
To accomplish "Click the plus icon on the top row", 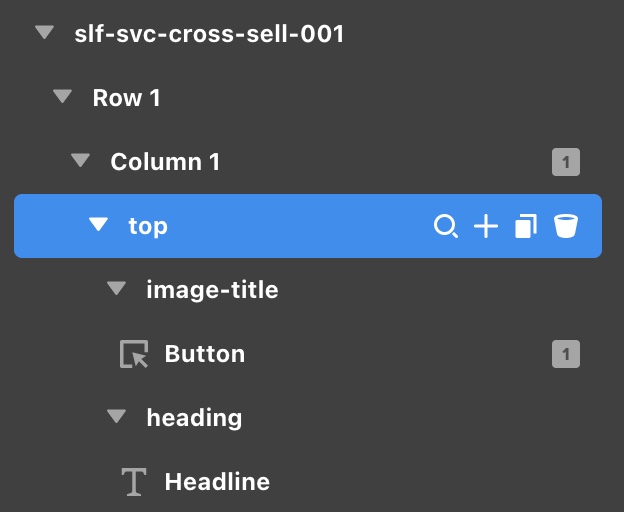I will (485, 227).
